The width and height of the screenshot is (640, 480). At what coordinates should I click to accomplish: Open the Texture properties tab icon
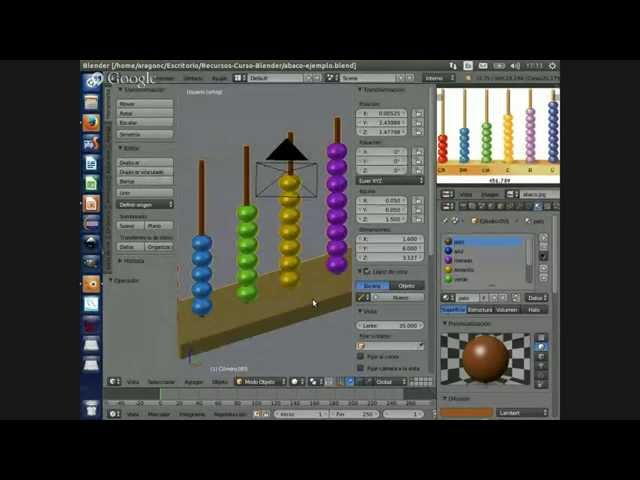click(547, 206)
